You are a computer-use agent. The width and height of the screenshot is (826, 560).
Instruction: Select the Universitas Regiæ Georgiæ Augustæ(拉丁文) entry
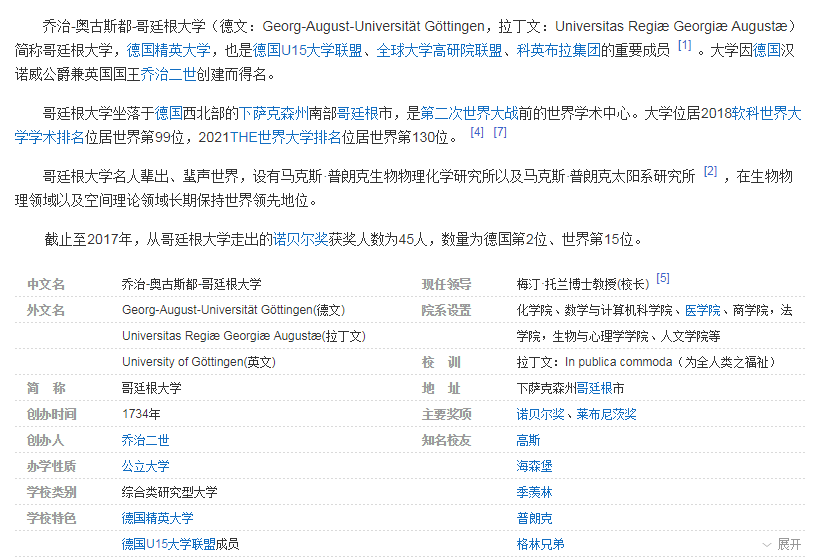pyautogui.click(x=244, y=336)
